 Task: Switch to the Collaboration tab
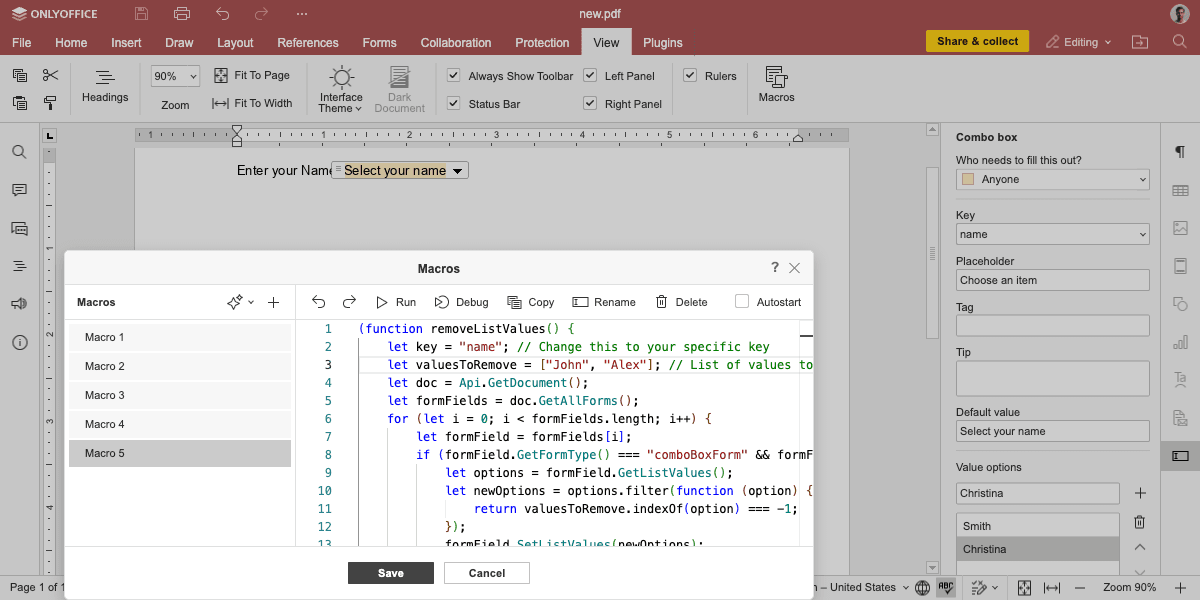click(456, 43)
